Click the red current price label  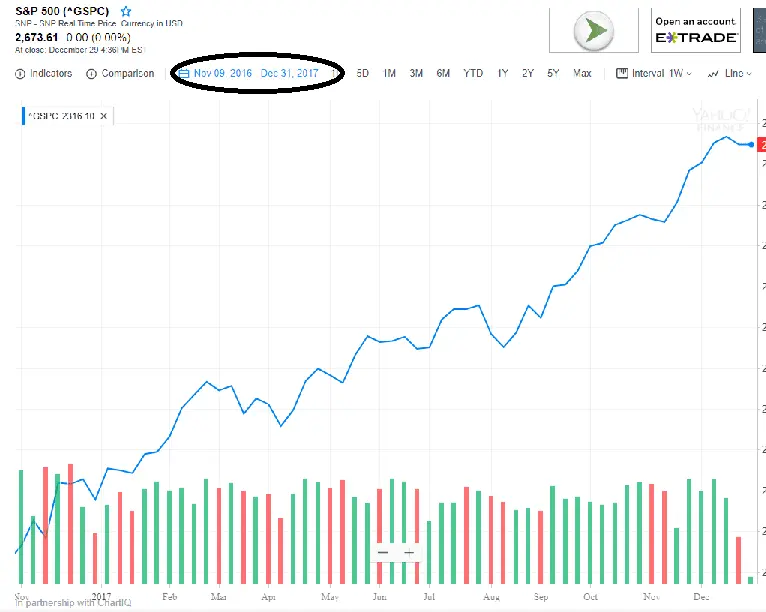(x=761, y=145)
